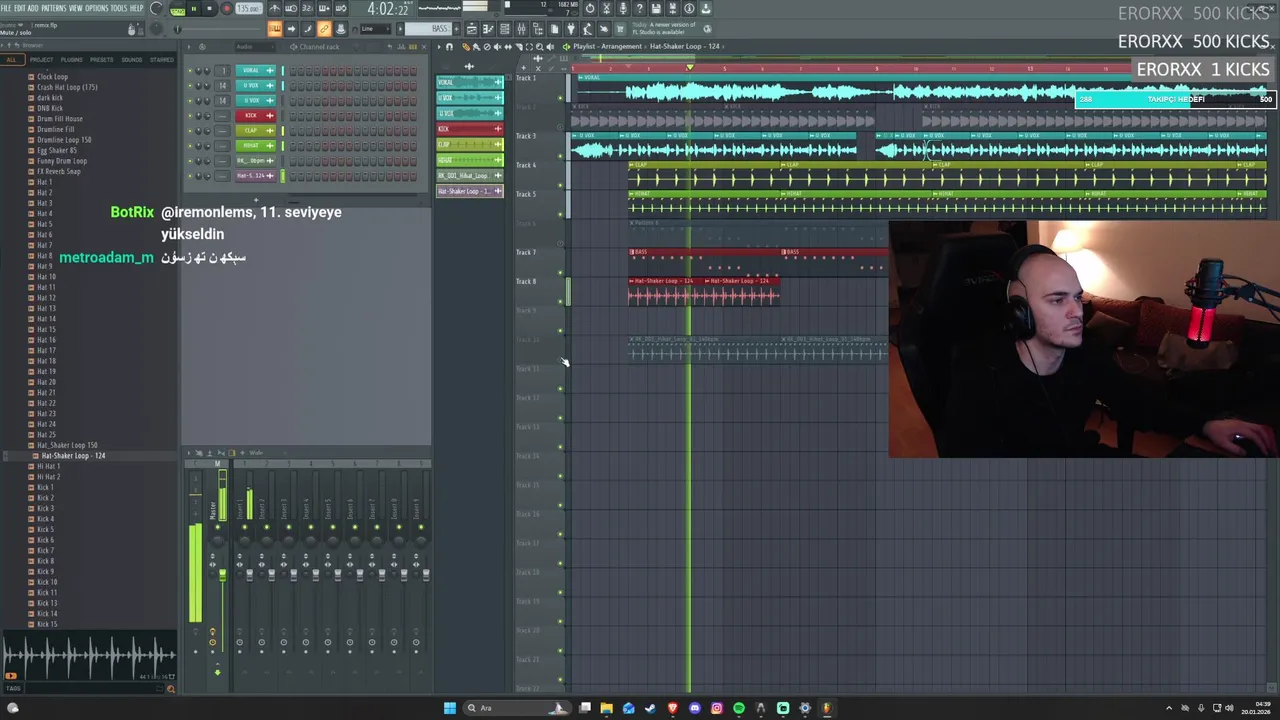Click the playlist snap magnet icon
This screenshot has width=1280, height=720.
449,46
